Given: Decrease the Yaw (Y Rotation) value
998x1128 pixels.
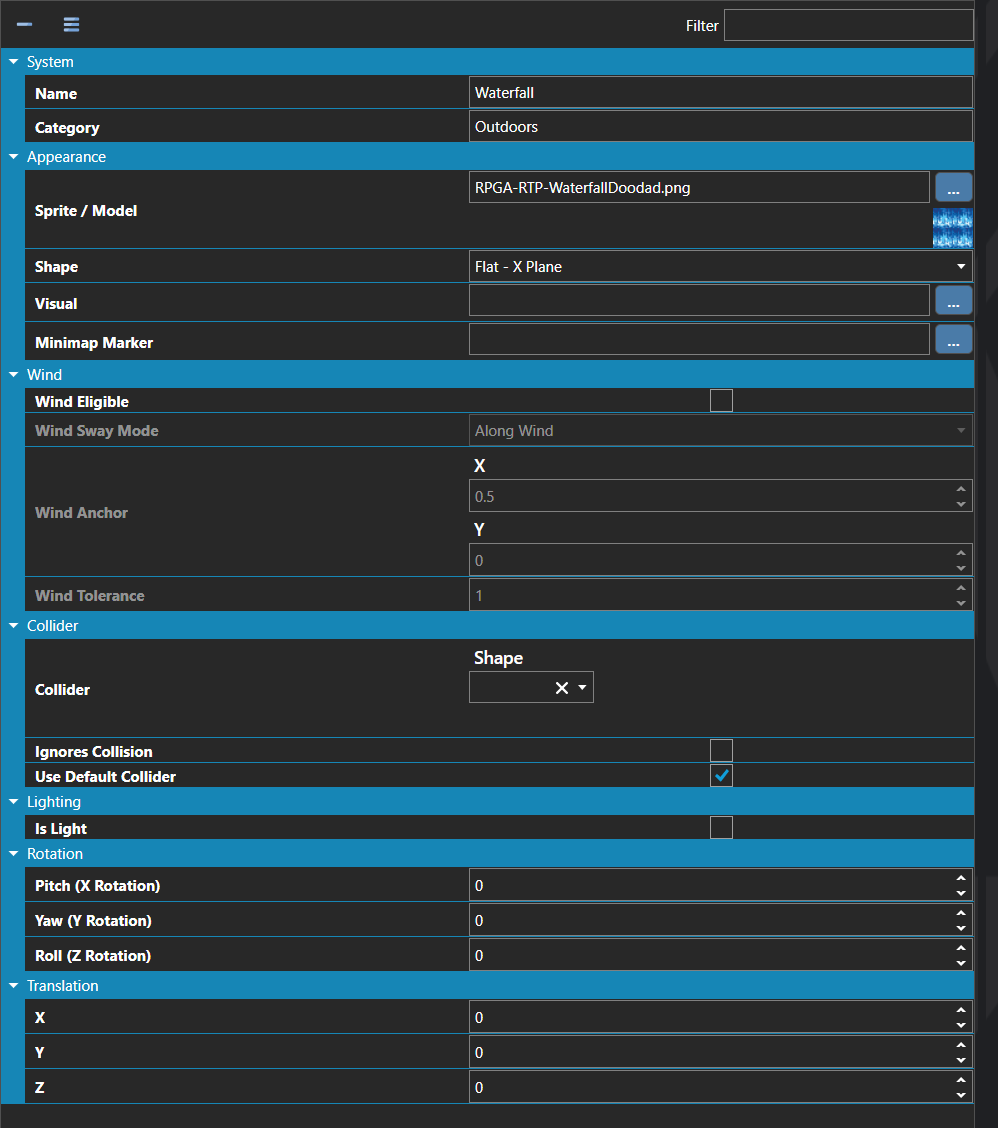Looking at the screenshot, I should coord(961,928).
